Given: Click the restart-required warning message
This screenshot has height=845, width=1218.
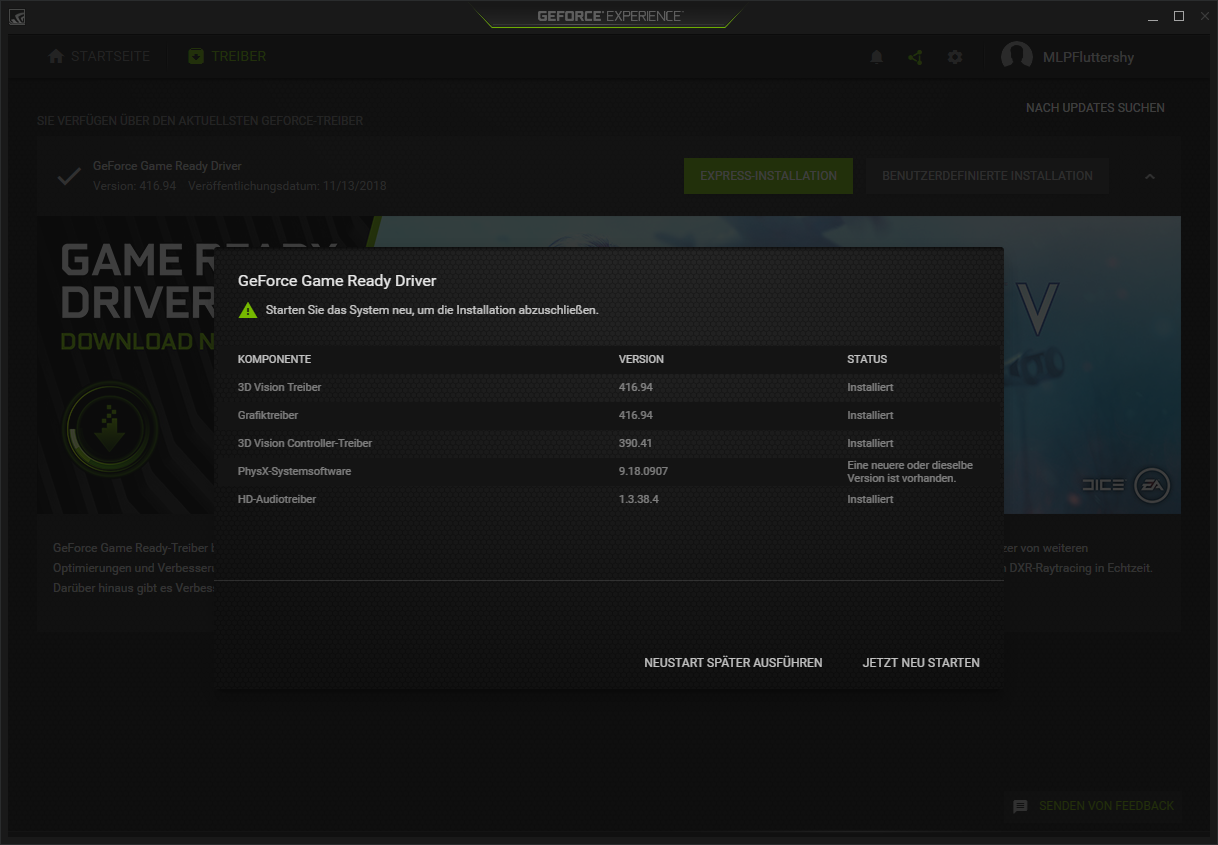Looking at the screenshot, I should [432, 310].
